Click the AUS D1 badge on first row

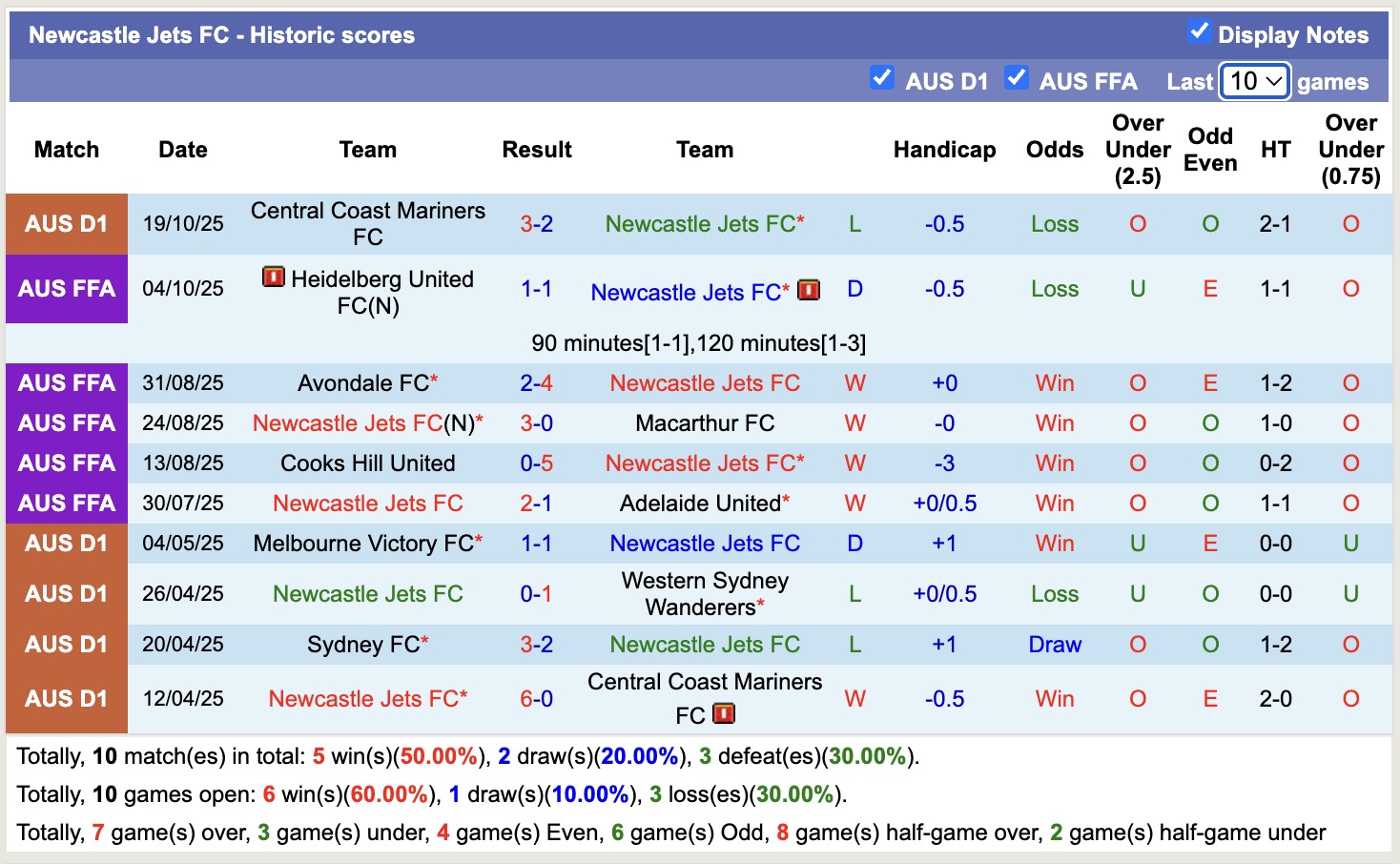66,224
